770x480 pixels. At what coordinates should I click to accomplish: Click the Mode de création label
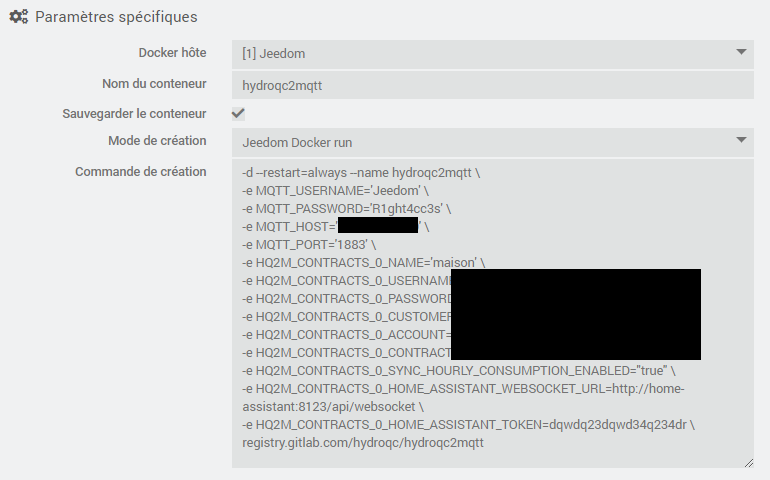(157, 141)
